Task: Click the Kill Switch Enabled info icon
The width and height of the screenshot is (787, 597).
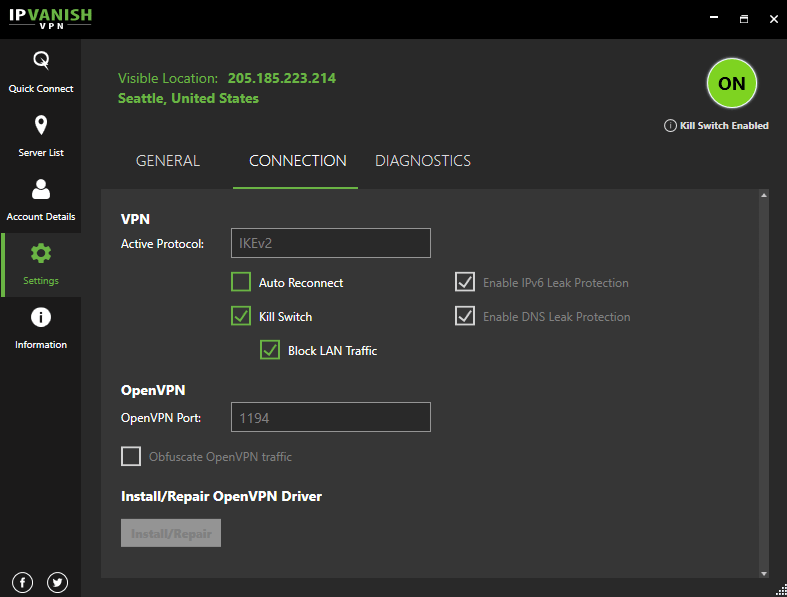Action: [670, 126]
